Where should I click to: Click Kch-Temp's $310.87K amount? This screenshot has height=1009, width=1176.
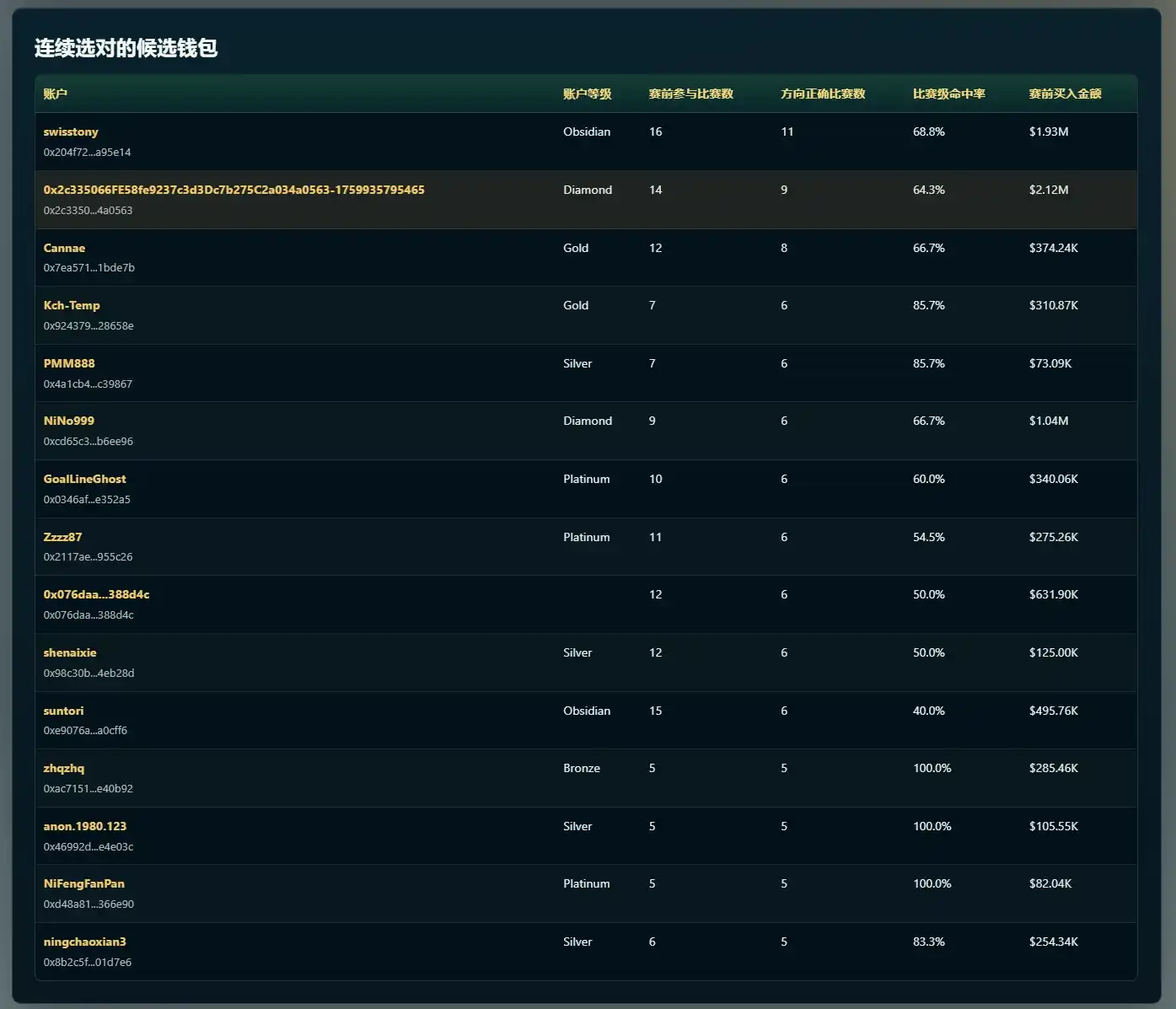coord(1054,305)
